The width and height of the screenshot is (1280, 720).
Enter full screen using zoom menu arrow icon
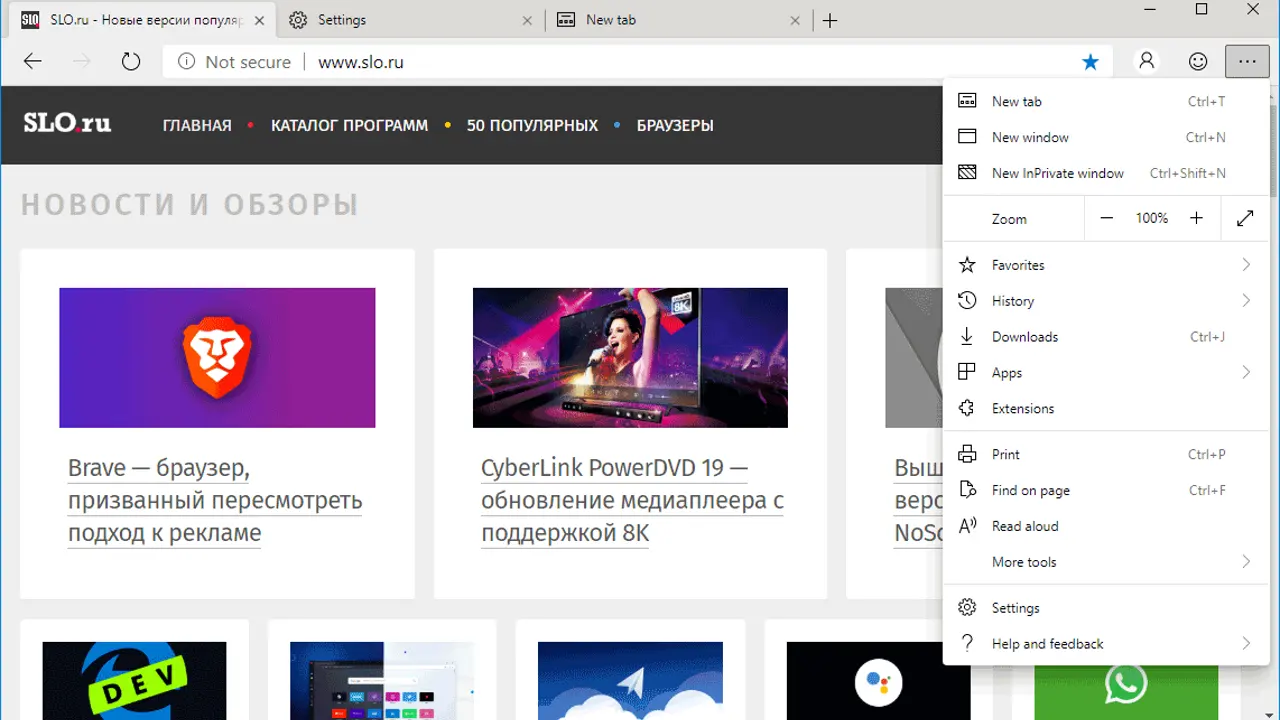tap(1245, 218)
